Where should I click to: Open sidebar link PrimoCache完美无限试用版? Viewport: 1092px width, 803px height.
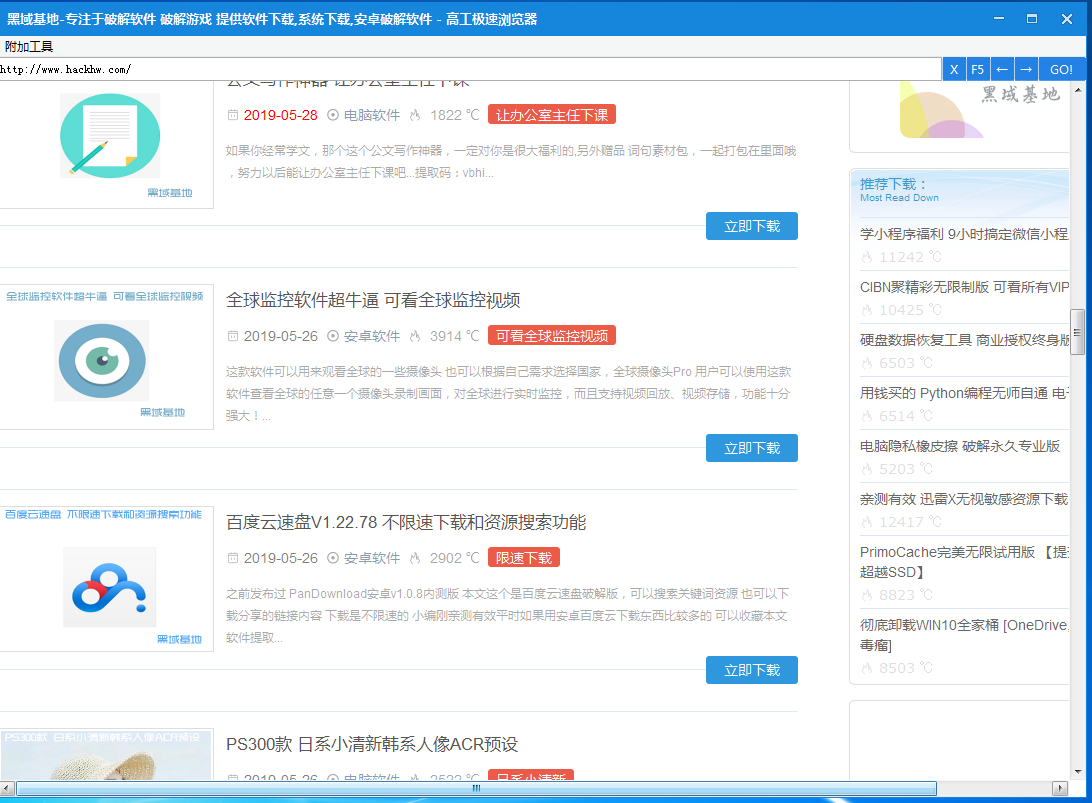pyautogui.click(x=964, y=561)
